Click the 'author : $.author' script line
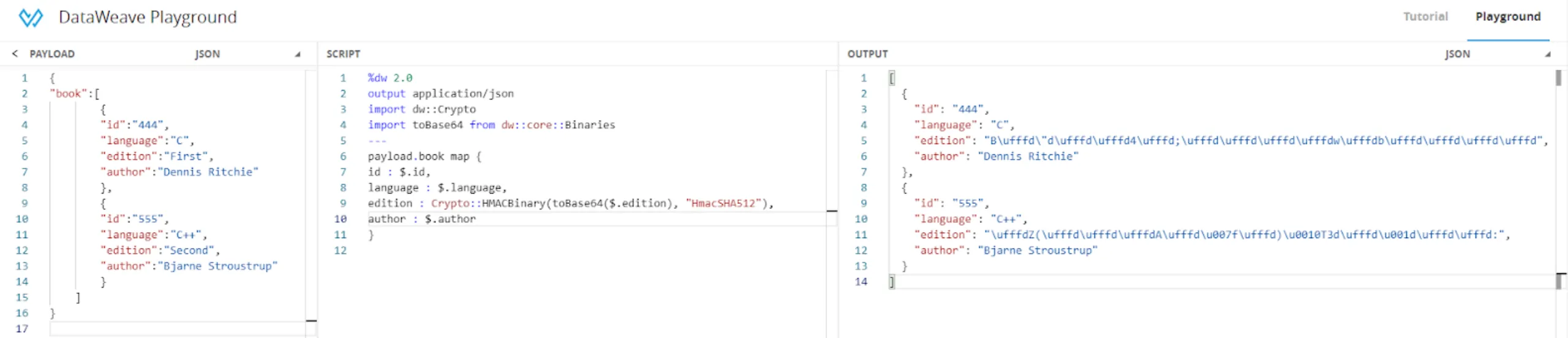The height and width of the screenshot is (338, 1568). (x=421, y=219)
